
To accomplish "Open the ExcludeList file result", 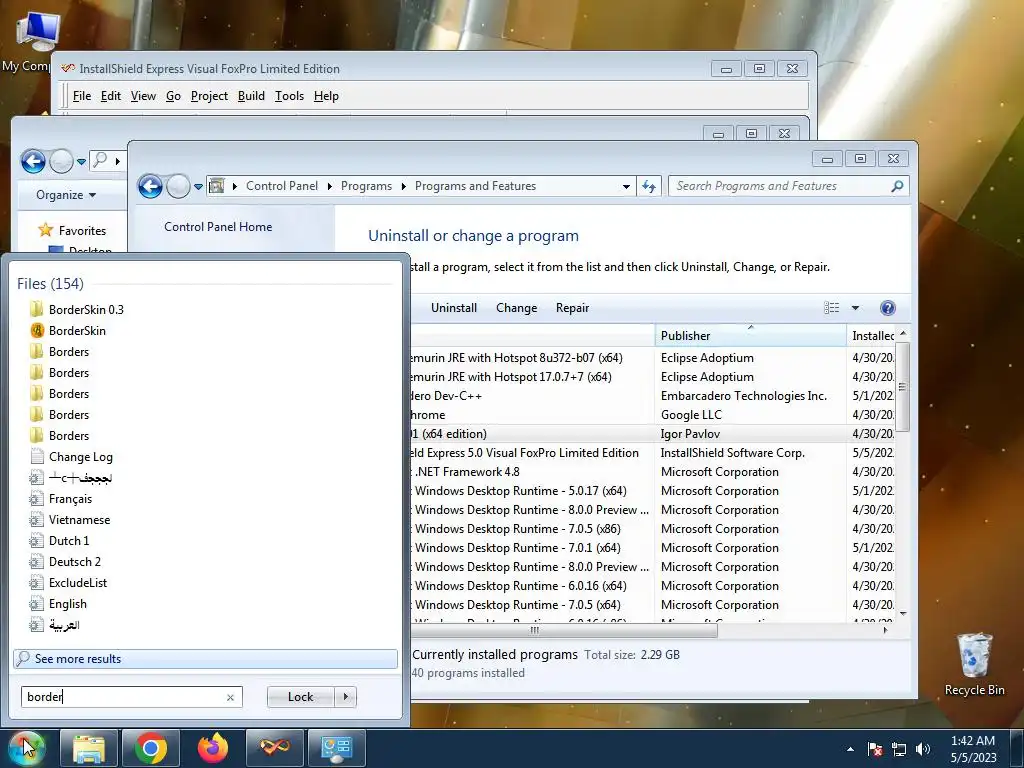I will pyautogui.click(x=69, y=583).
